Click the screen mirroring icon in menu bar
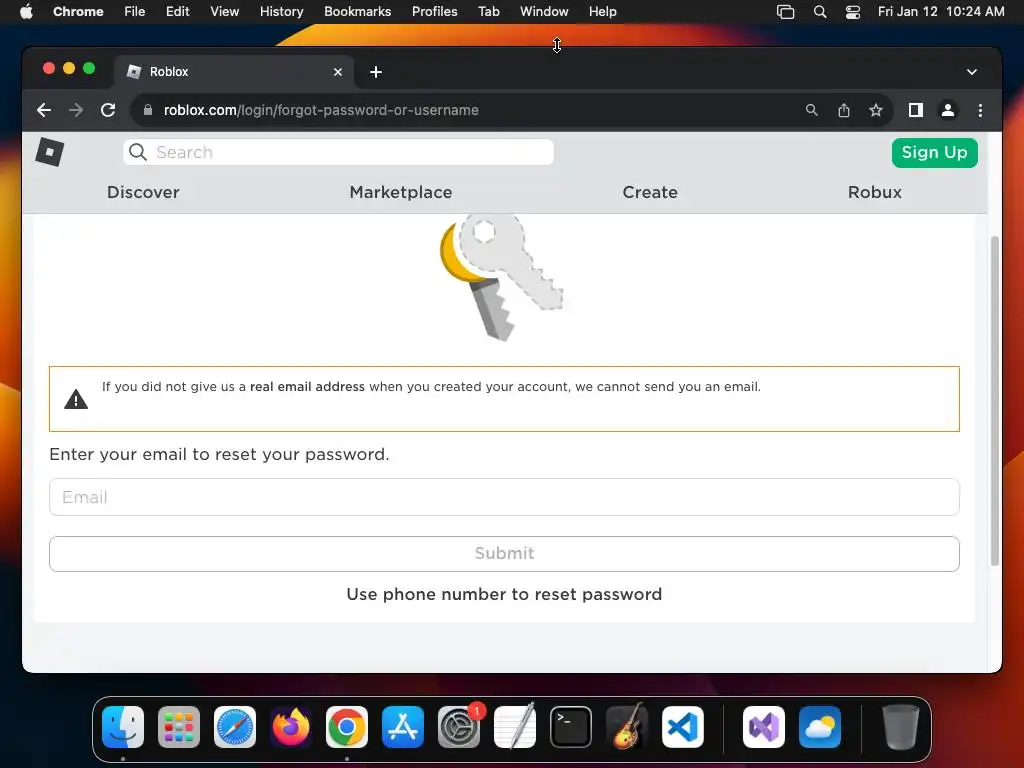The height and width of the screenshot is (768, 1024). [786, 12]
